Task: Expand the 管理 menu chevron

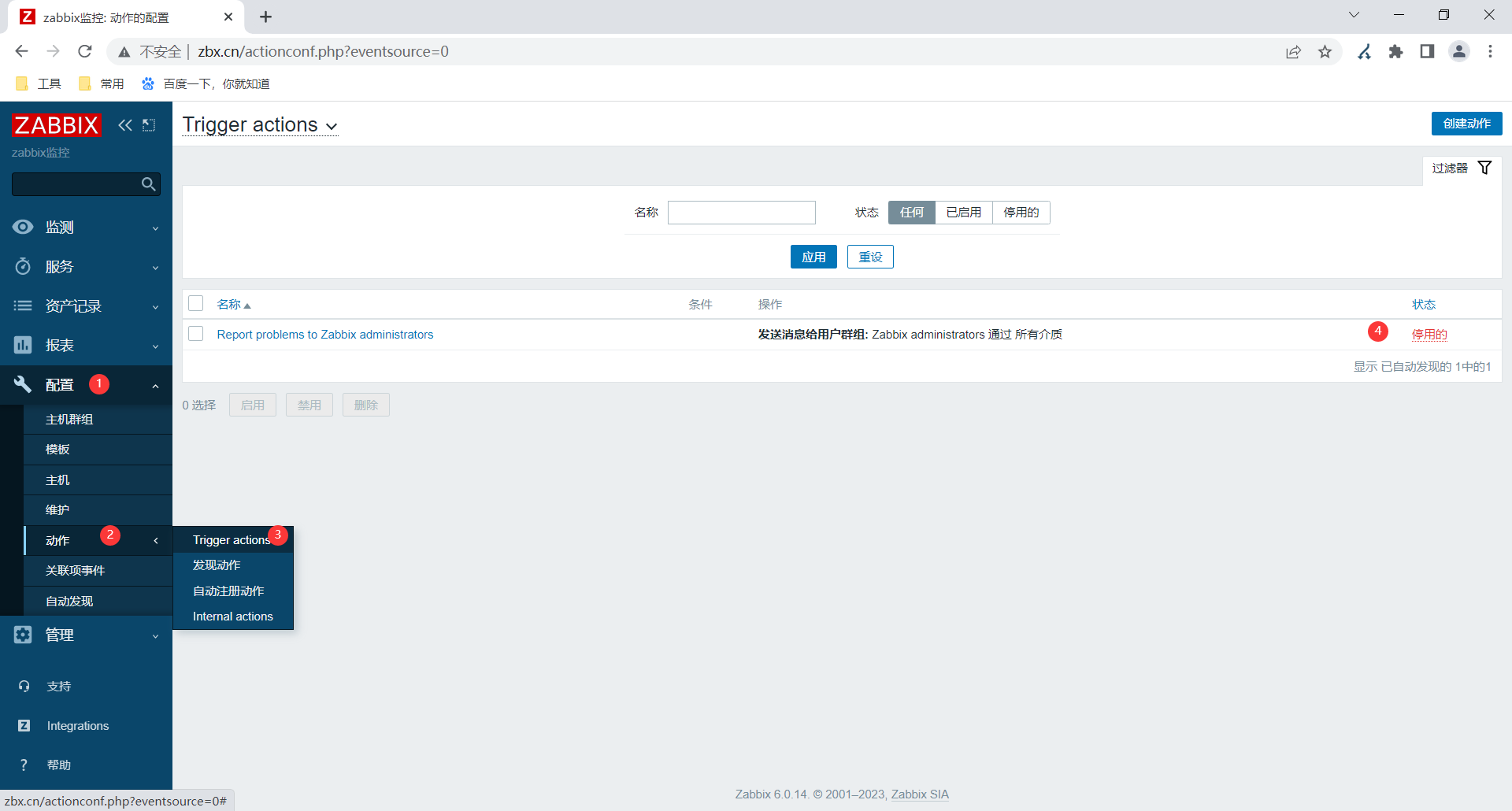Action: point(155,636)
